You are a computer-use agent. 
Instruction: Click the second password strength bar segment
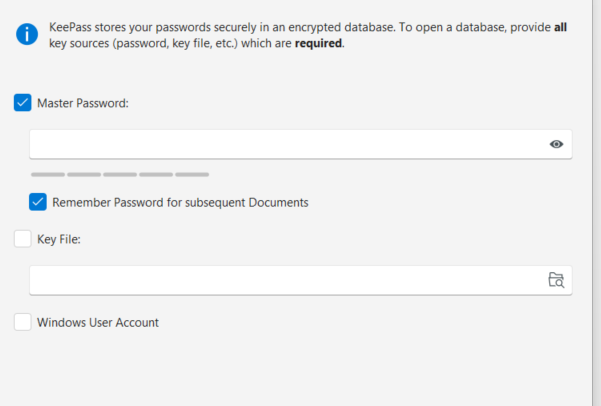(x=84, y=174)
